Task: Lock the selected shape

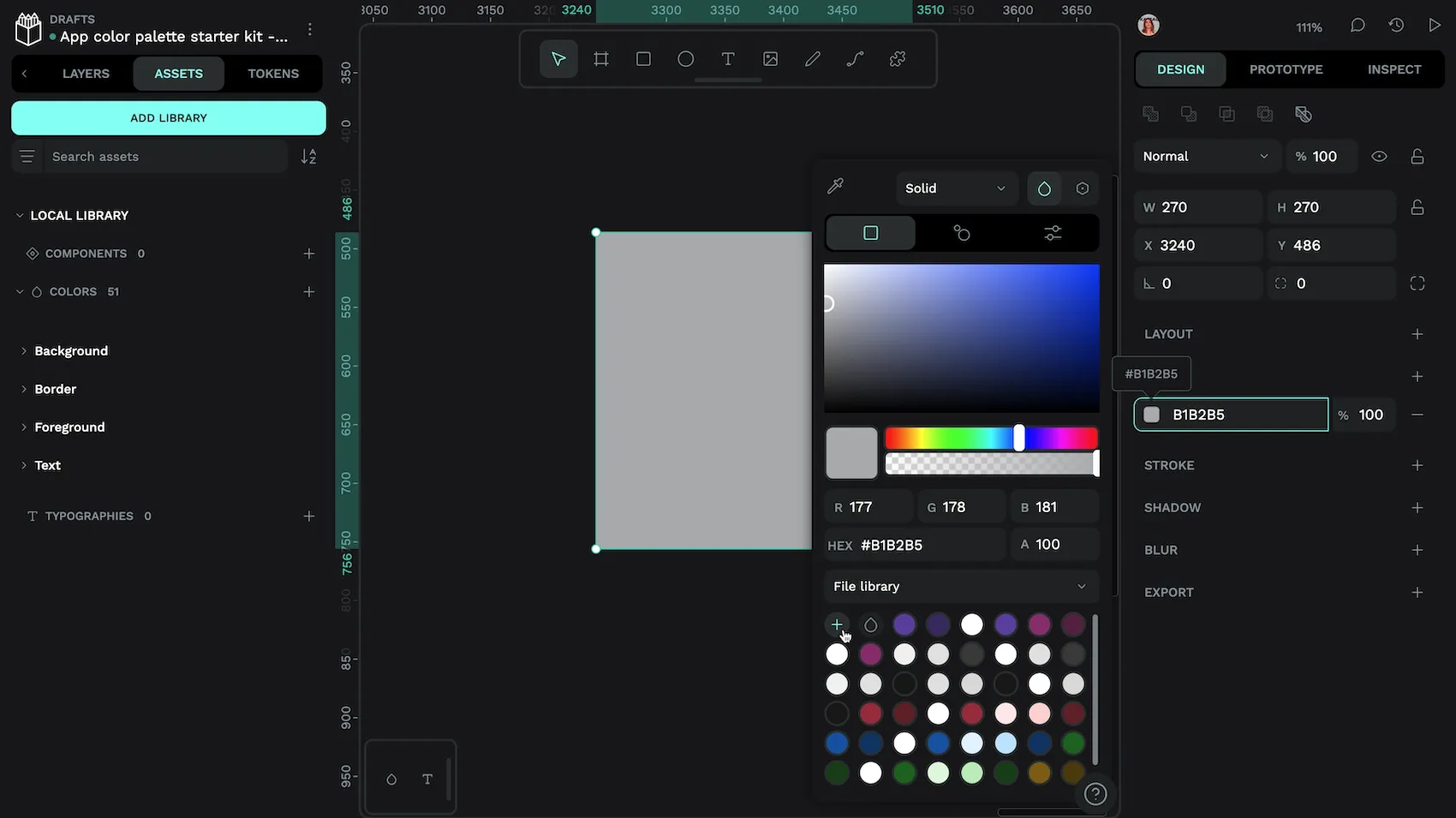Action: pos(1417,156)
